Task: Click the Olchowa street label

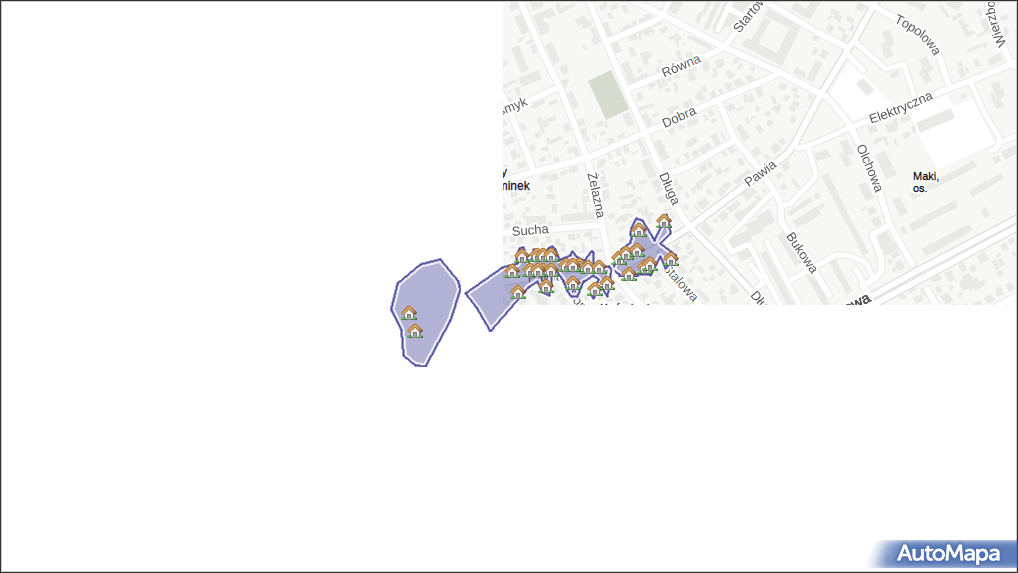Action: tap(868, 168)
